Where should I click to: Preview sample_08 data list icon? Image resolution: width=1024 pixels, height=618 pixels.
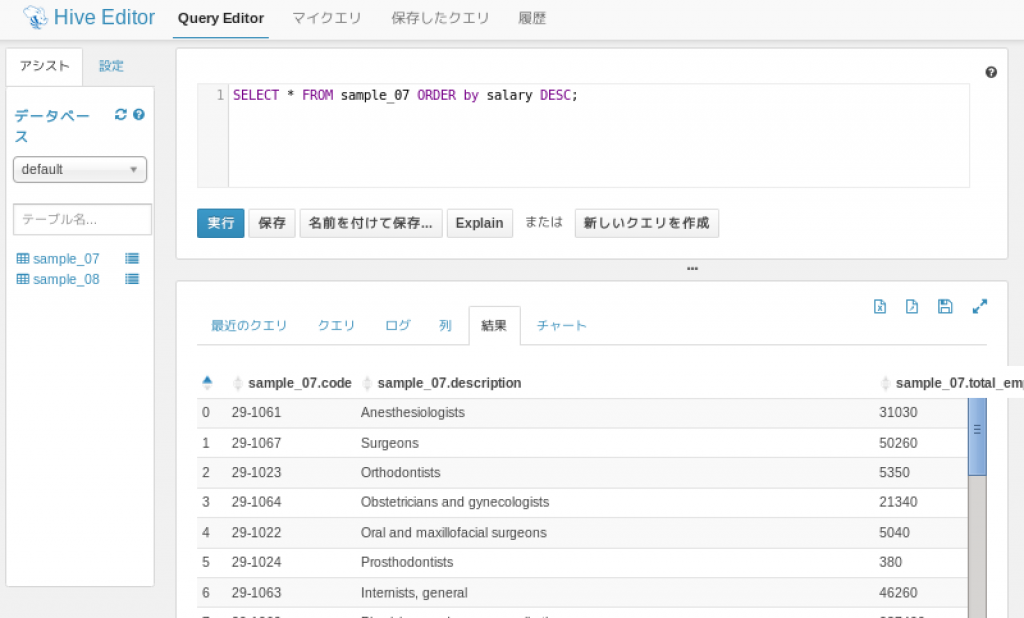(132, 279)
